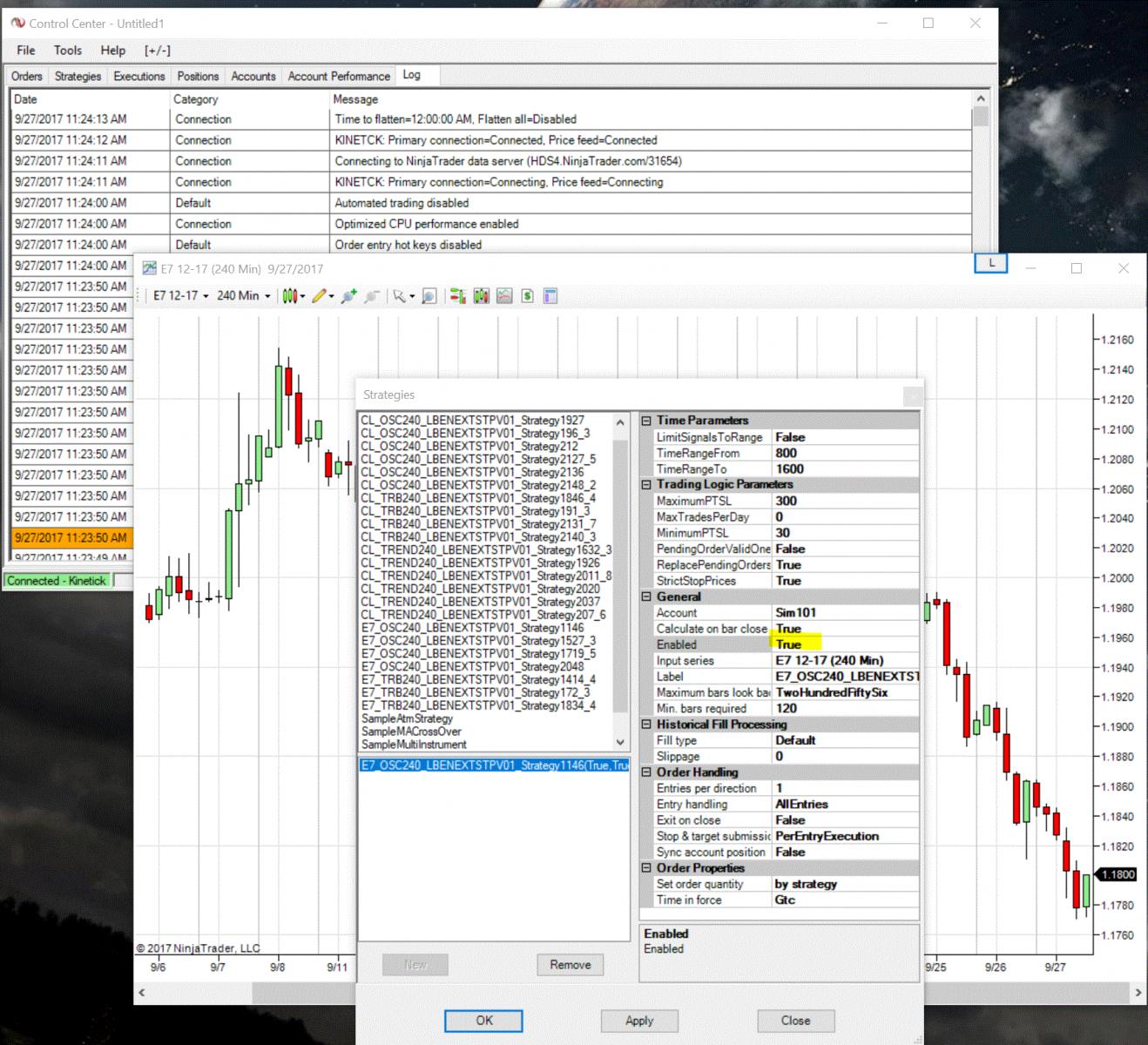Open the chart Properties toolbar icon
Screen dimensions: 1148x1045
550,296
